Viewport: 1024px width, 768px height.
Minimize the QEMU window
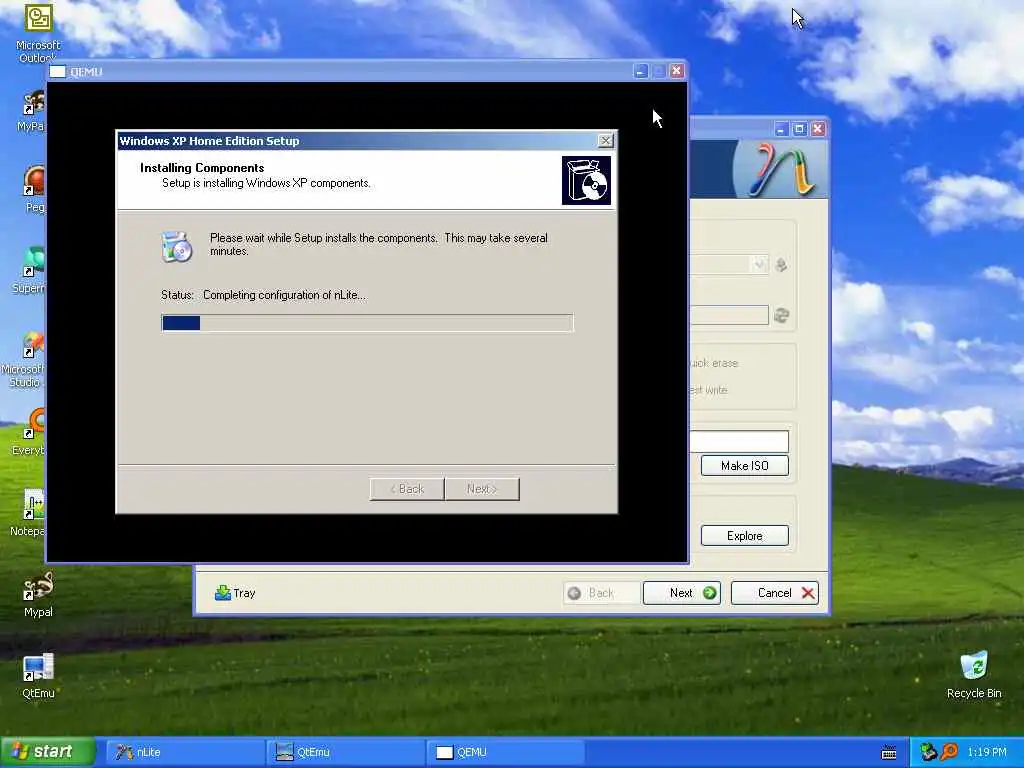coord(641,71)
